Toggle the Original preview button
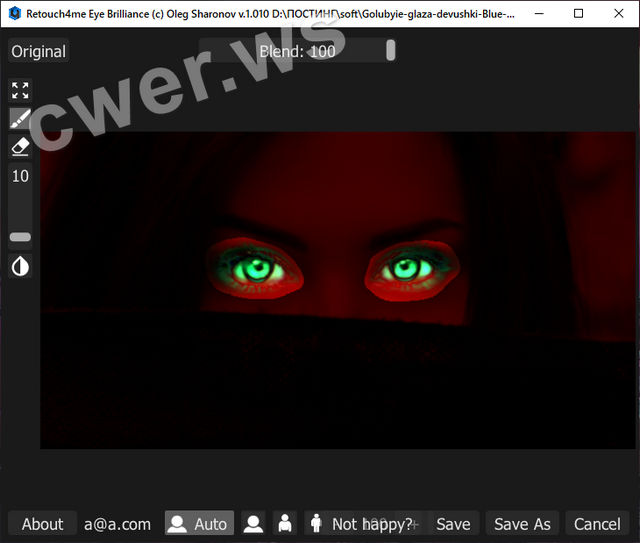The height and width of the screenshot is (543, 640). pyautogui.click(x=39, y=51)
